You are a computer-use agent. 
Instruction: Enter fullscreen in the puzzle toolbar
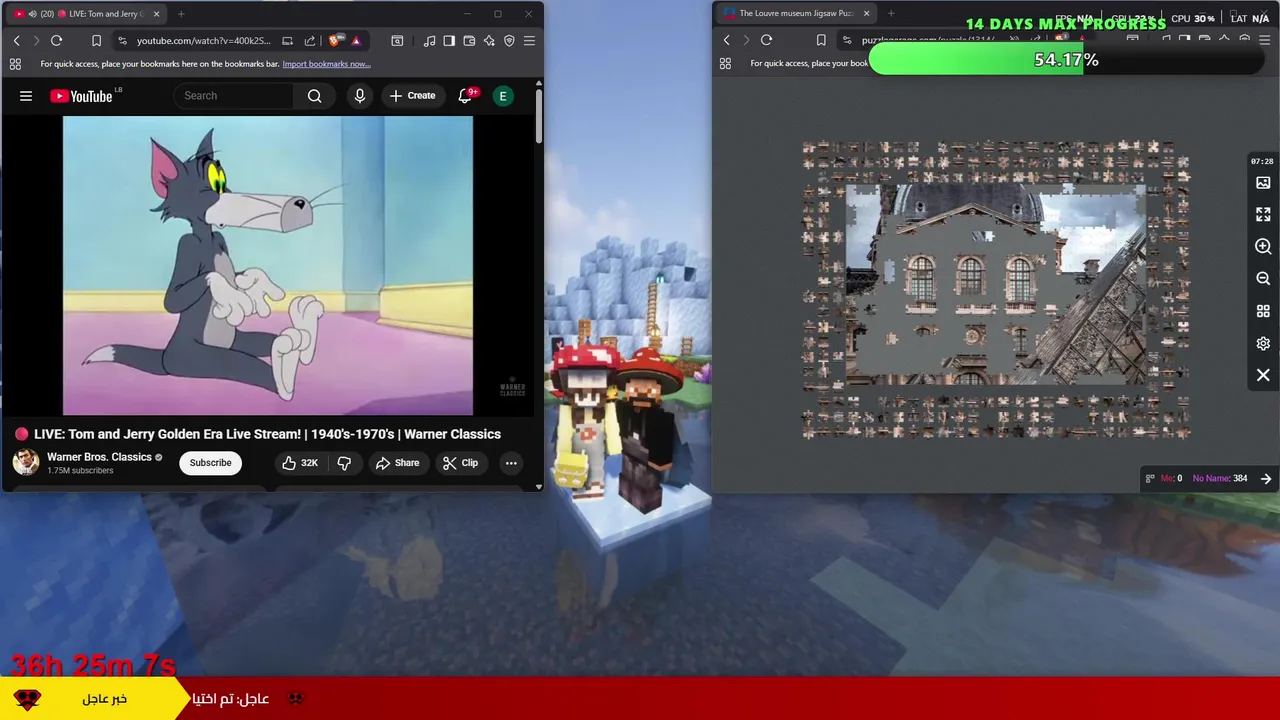(1263, 215)
